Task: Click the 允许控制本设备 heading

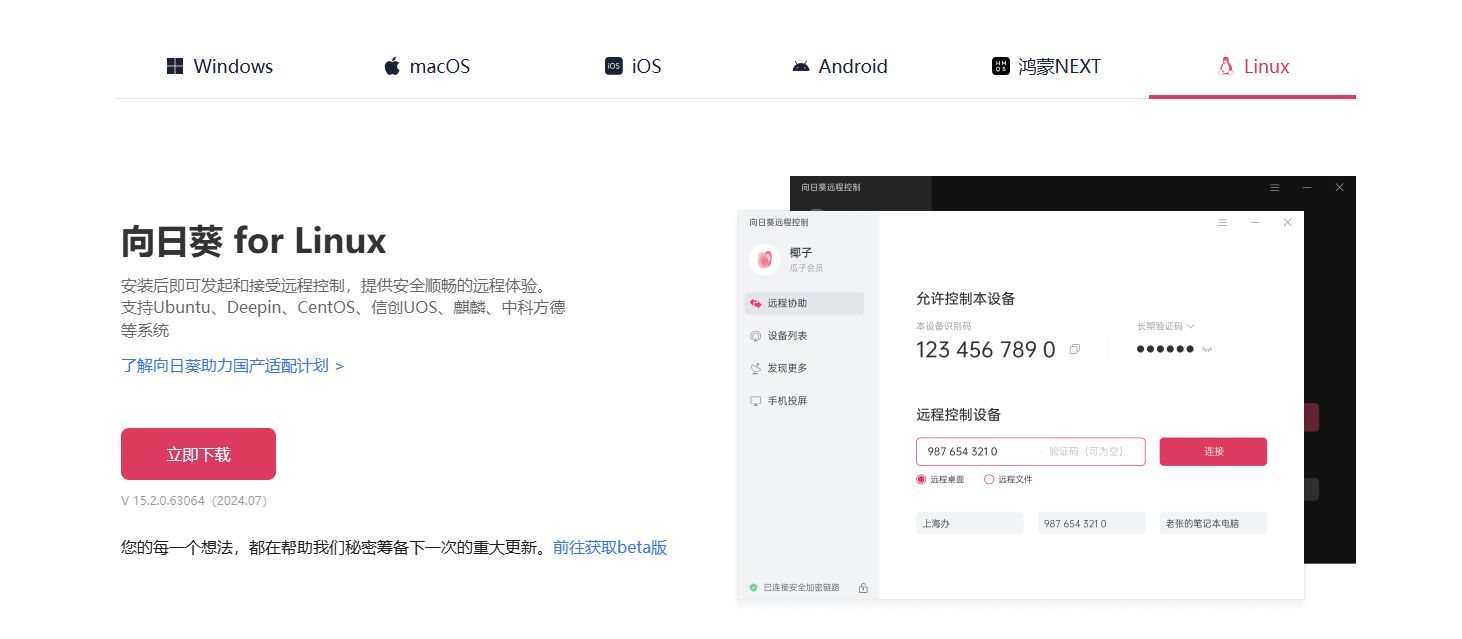Action: [966, 298]
